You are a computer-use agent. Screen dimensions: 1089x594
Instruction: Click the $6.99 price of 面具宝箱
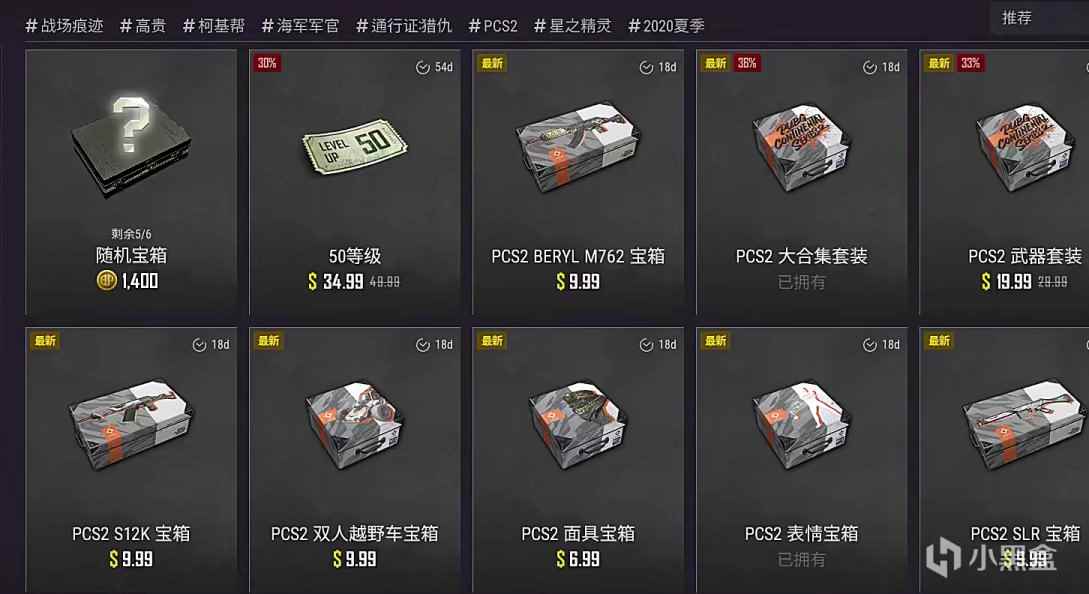[x=578, y=559]
